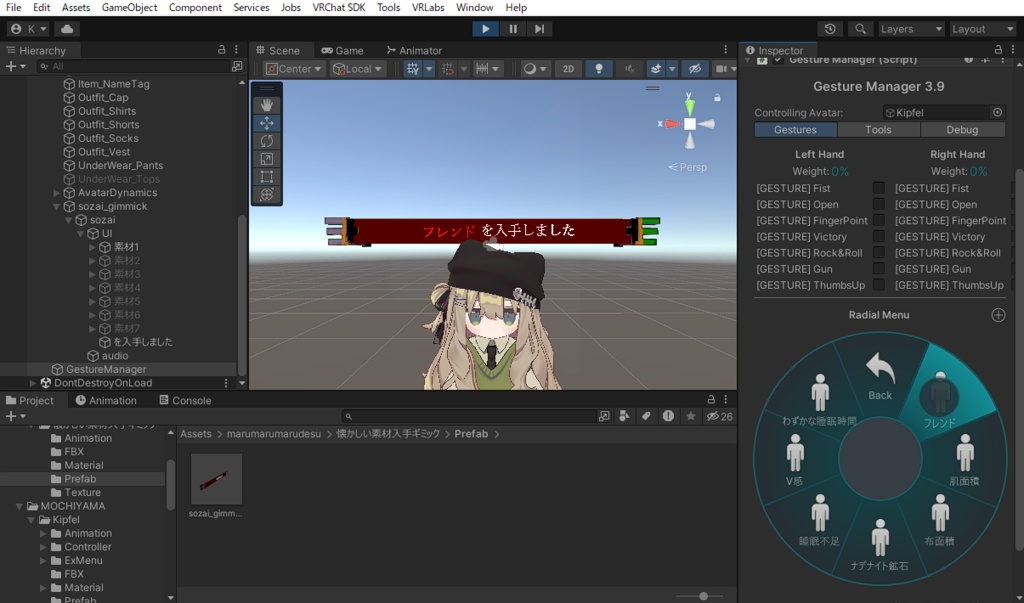Click Back in the radial menu
1024x603 pixels.
click(x=880, y=378)
